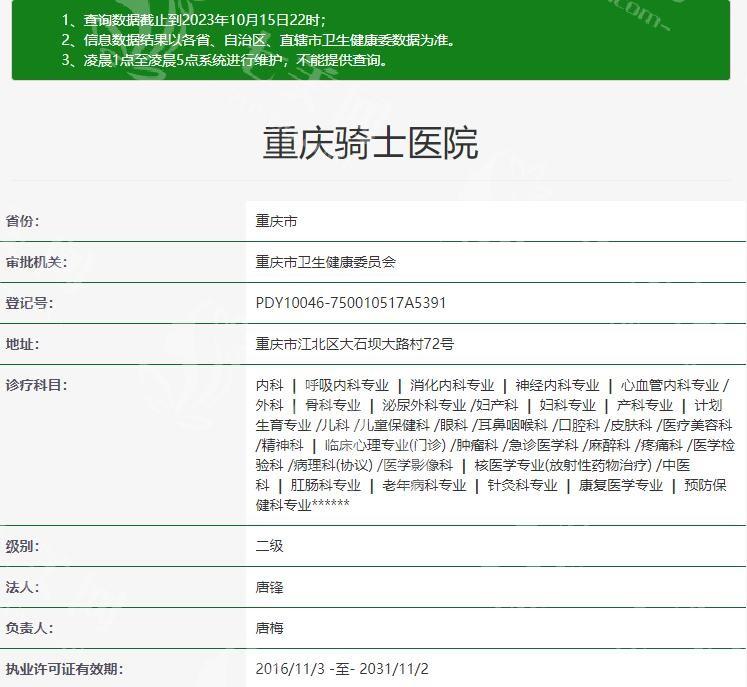
Task: Click the address 重庆市江北区大石坝大路村72号
Action: [354, 344]
